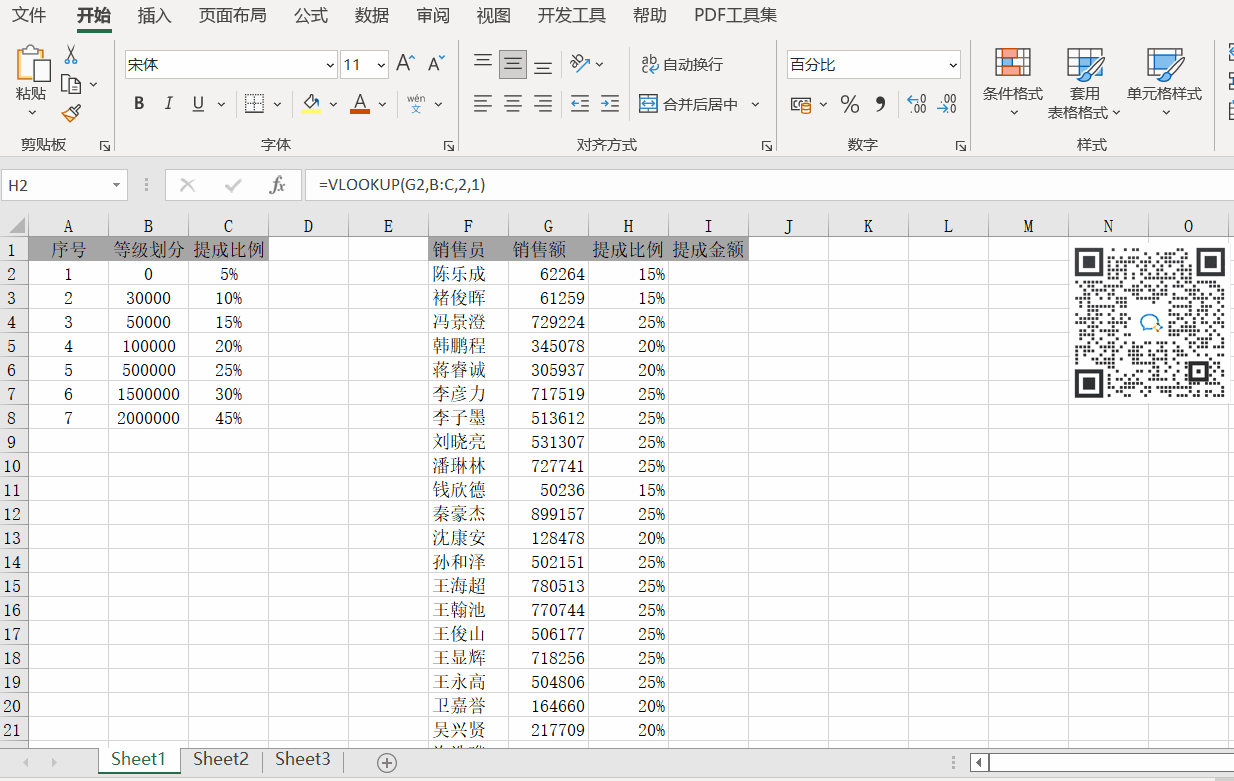Click the QR code image

point(1149,323)
